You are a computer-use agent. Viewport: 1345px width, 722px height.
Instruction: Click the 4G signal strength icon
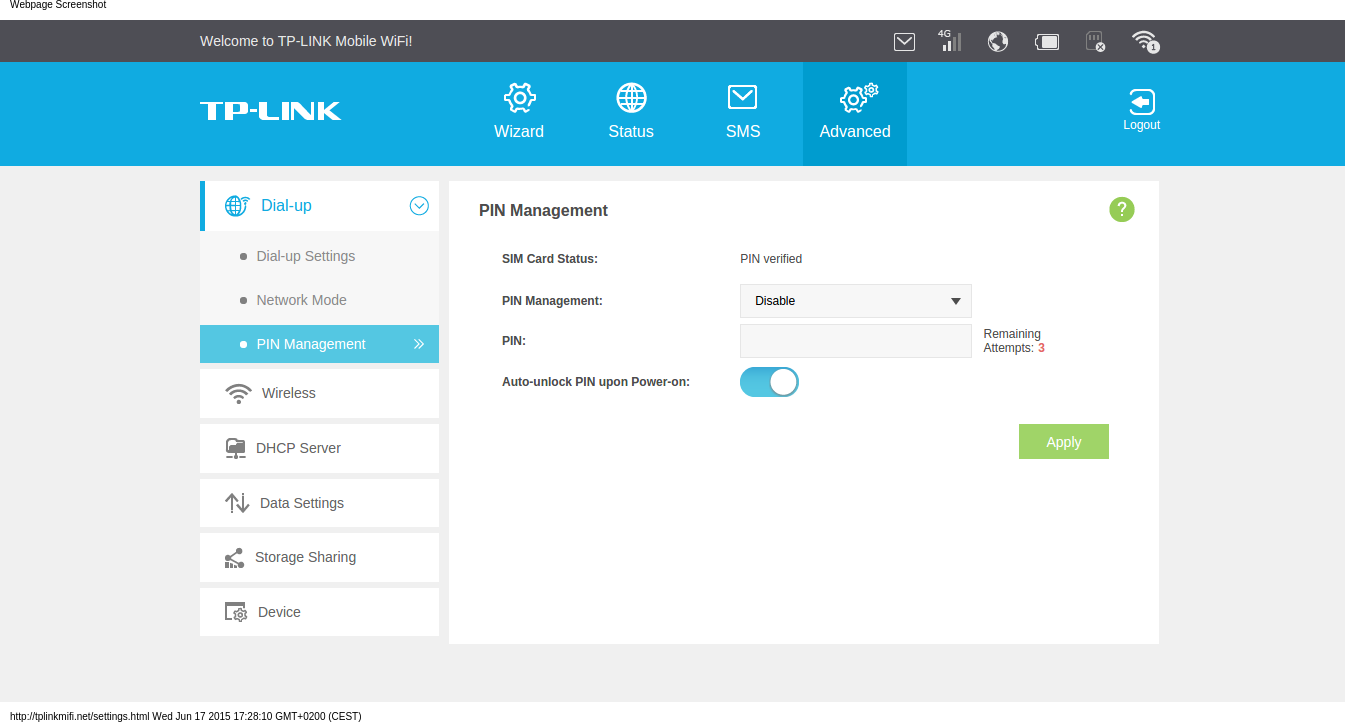coord(949,41)
